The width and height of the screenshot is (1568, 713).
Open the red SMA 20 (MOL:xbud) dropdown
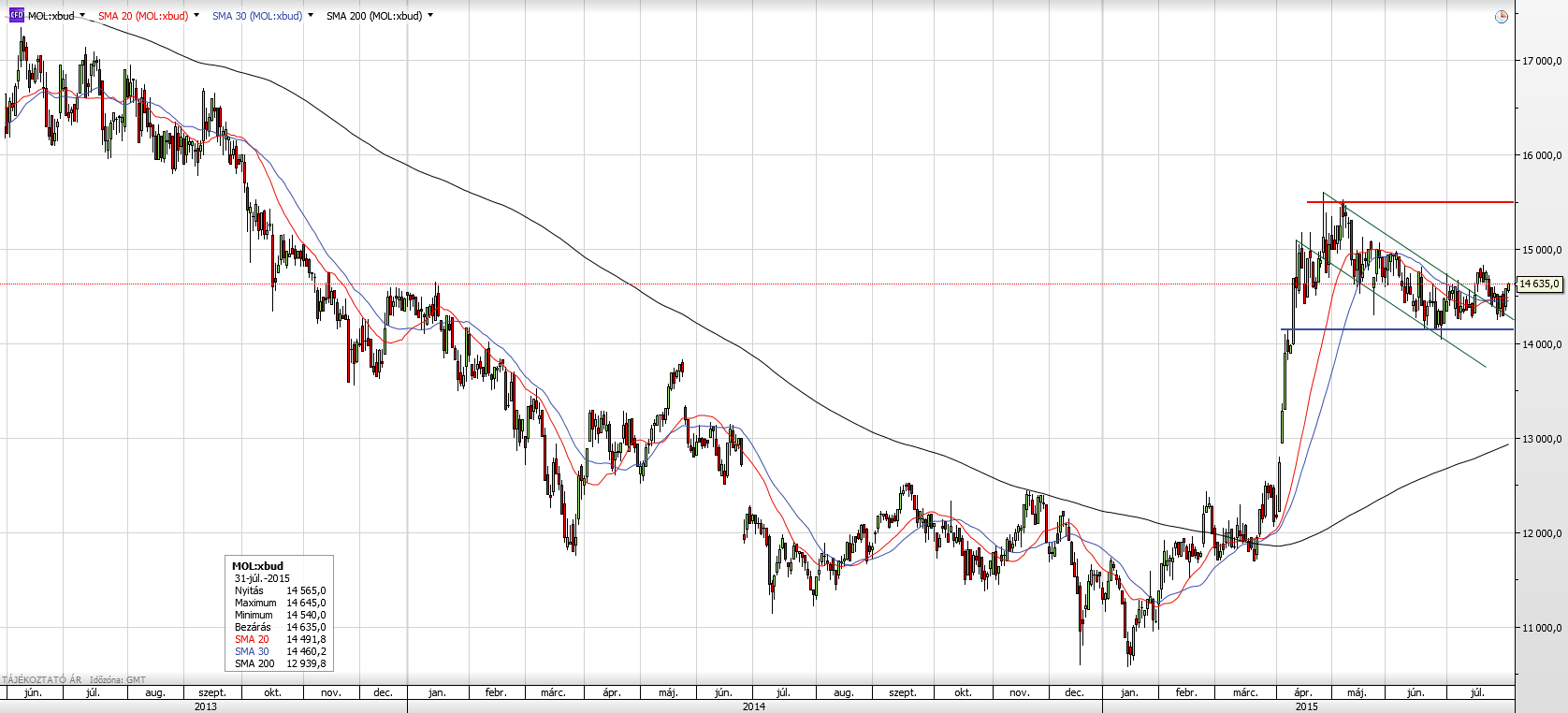196,15
